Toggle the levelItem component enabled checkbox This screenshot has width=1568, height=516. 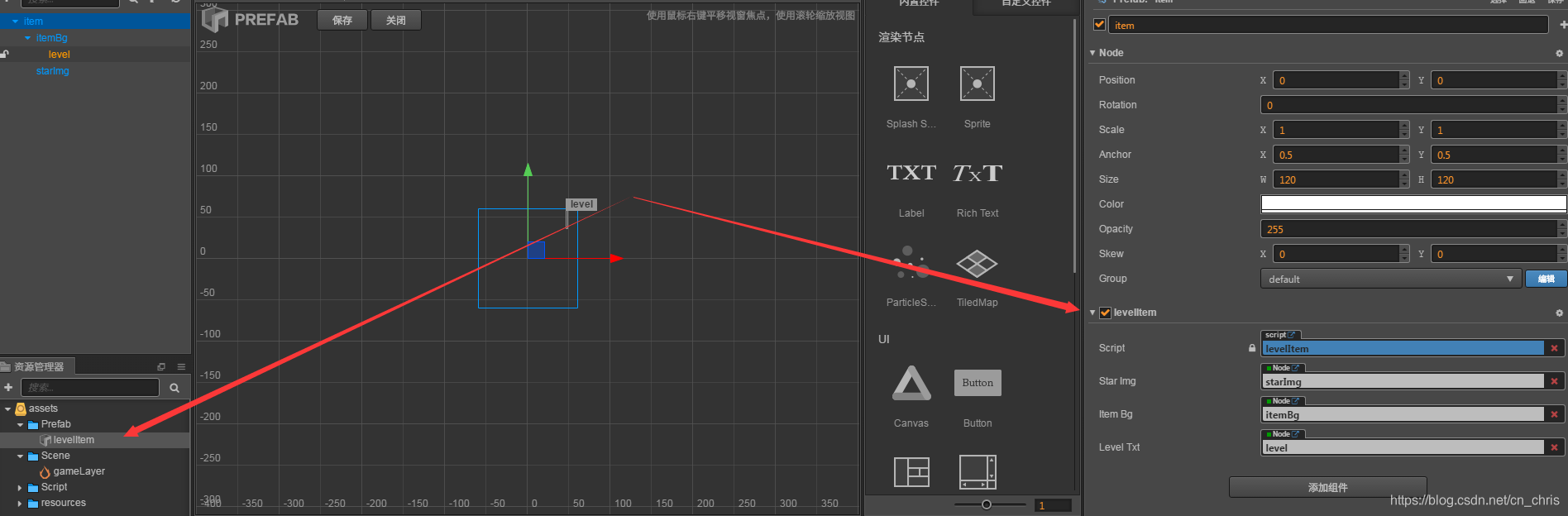tap(1105, 313)
